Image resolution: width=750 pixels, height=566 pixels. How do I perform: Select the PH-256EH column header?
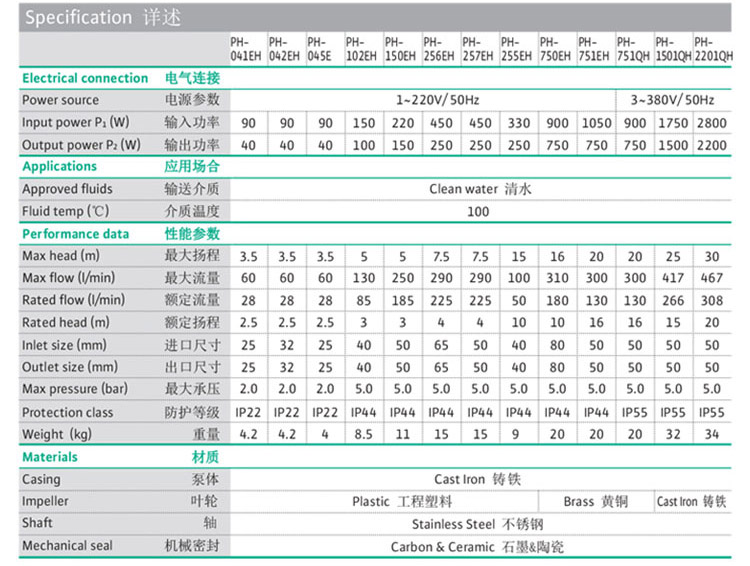439,49
